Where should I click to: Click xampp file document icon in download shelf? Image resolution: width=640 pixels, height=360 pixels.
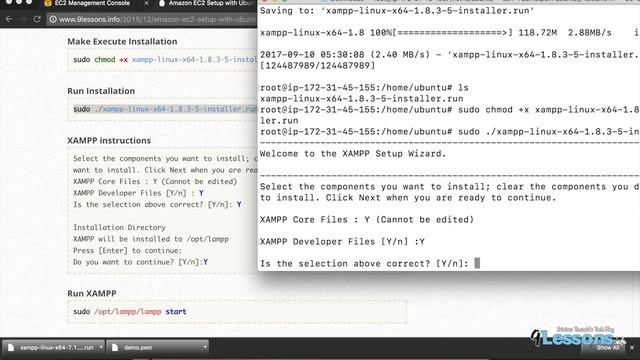(x=11, y=348)
